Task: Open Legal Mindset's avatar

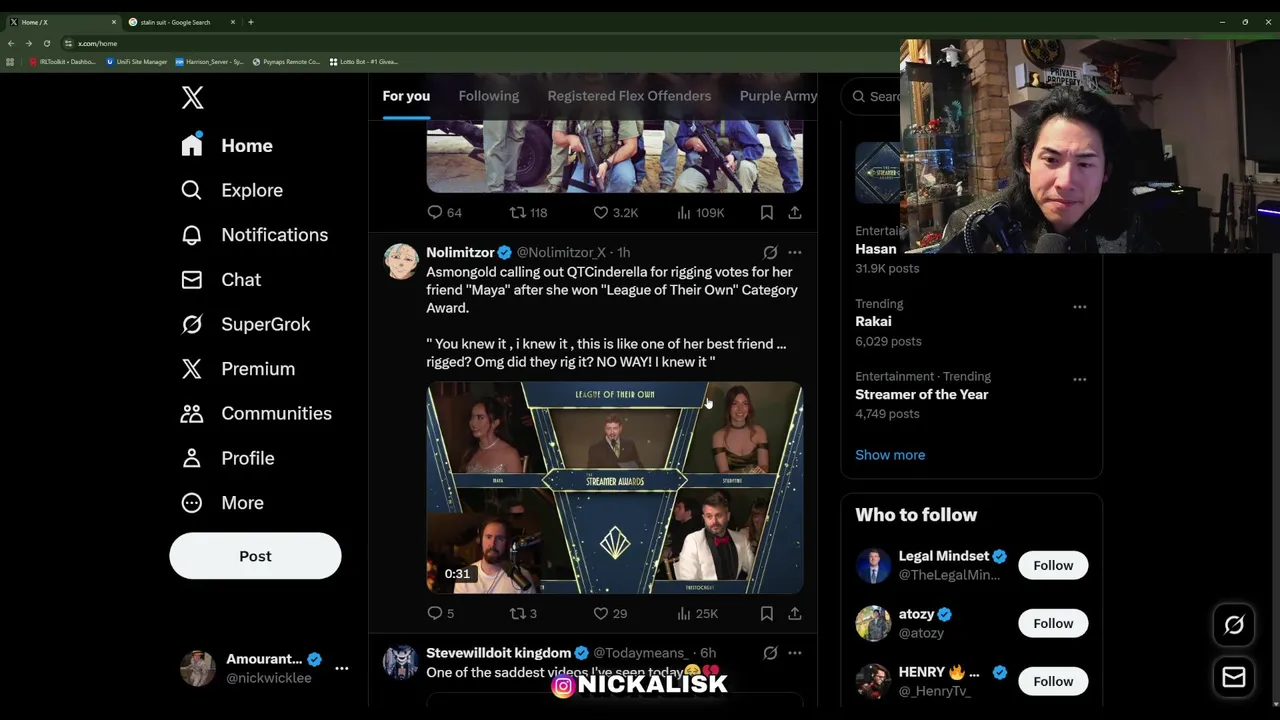Action: coord(873,566)
